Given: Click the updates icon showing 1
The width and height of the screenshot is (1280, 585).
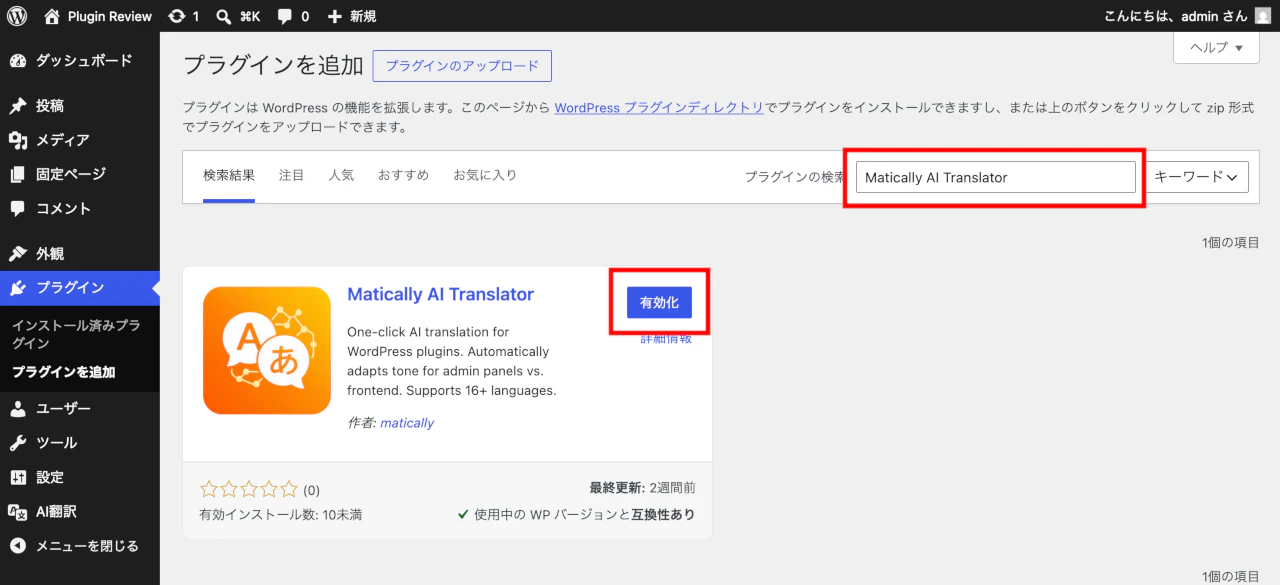Looking at the screenshot, I should pyautogui.click(x=177, y=16).
